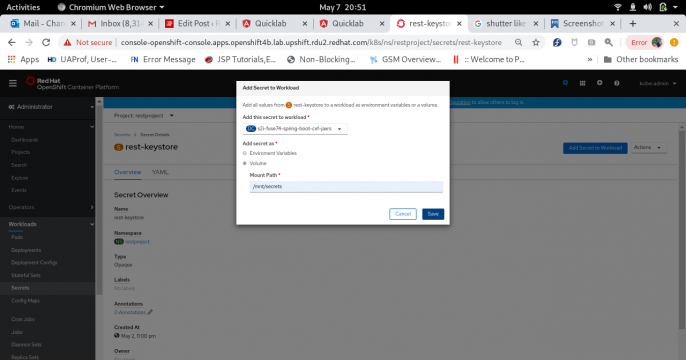The image size is (686, 360).
Task: Click the search magnifier extension icon
Action: tap(609, 42)
